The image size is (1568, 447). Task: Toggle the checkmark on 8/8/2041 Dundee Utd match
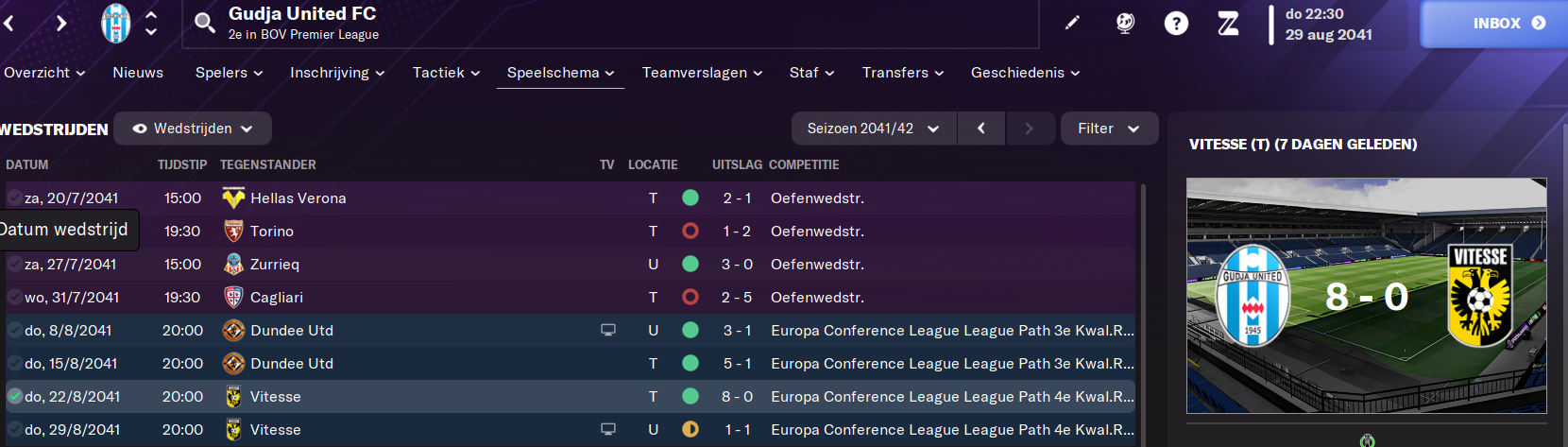tap(14, 330)
